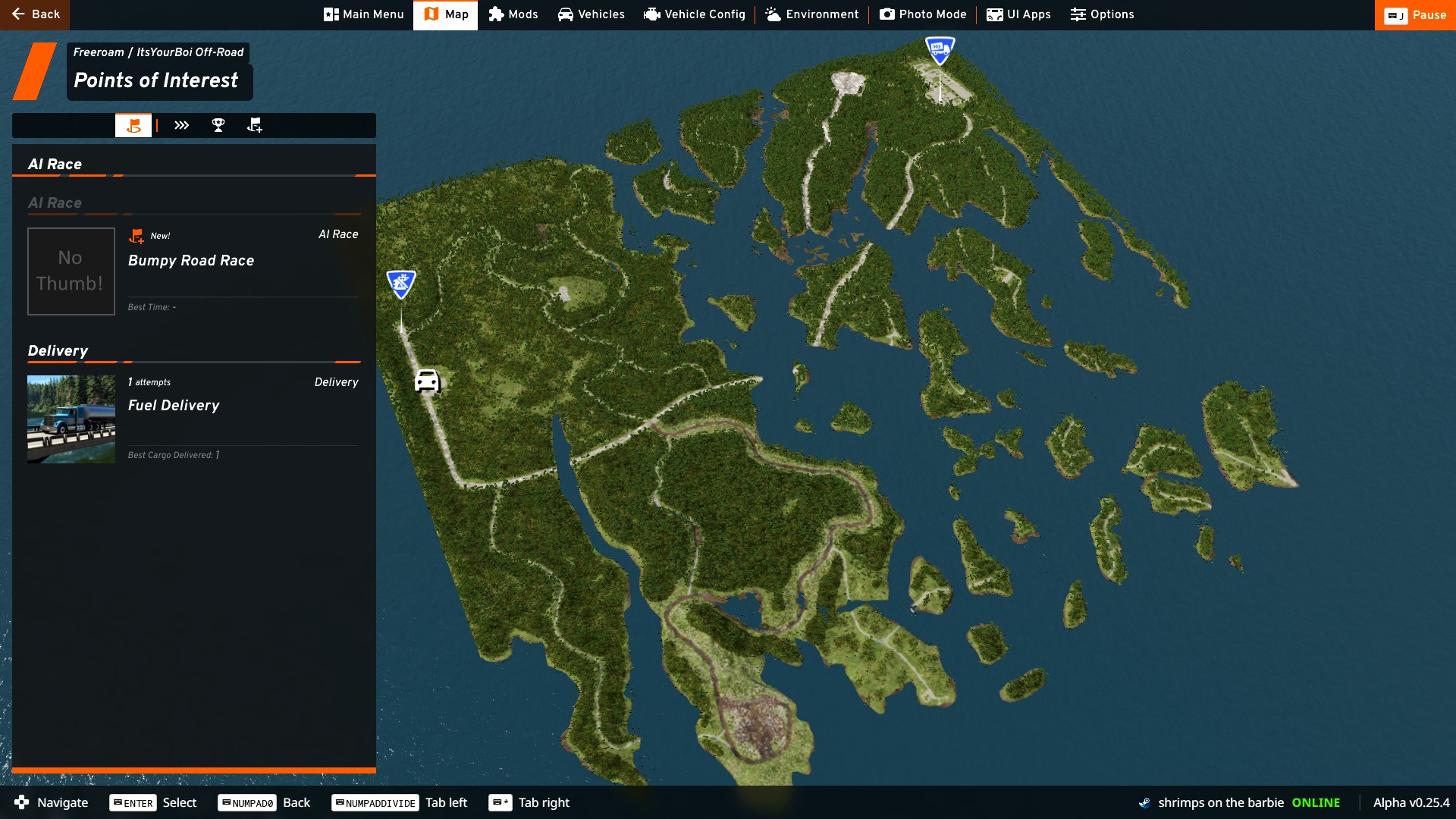Screen dimensions: 1456x819
Task: Click the Alpha v0.25.4 version label
Action: tap(1410, 802)
